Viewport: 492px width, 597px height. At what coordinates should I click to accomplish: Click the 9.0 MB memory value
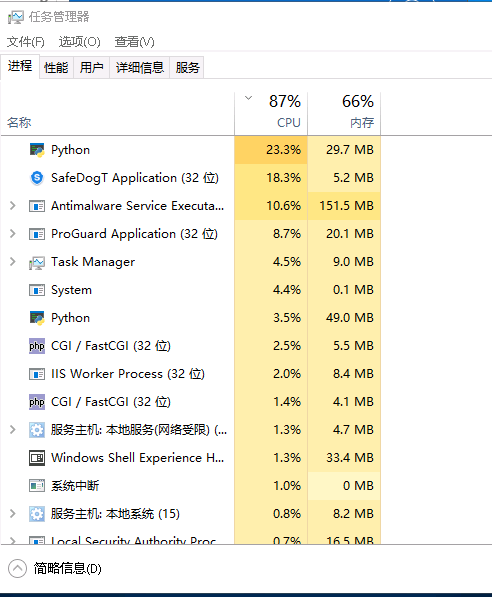(353, 262)
